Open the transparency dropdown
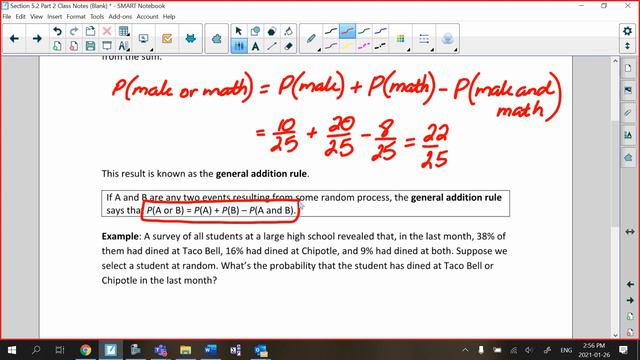Viewport: 640px width, 360px height. click(x=448, y=39)
